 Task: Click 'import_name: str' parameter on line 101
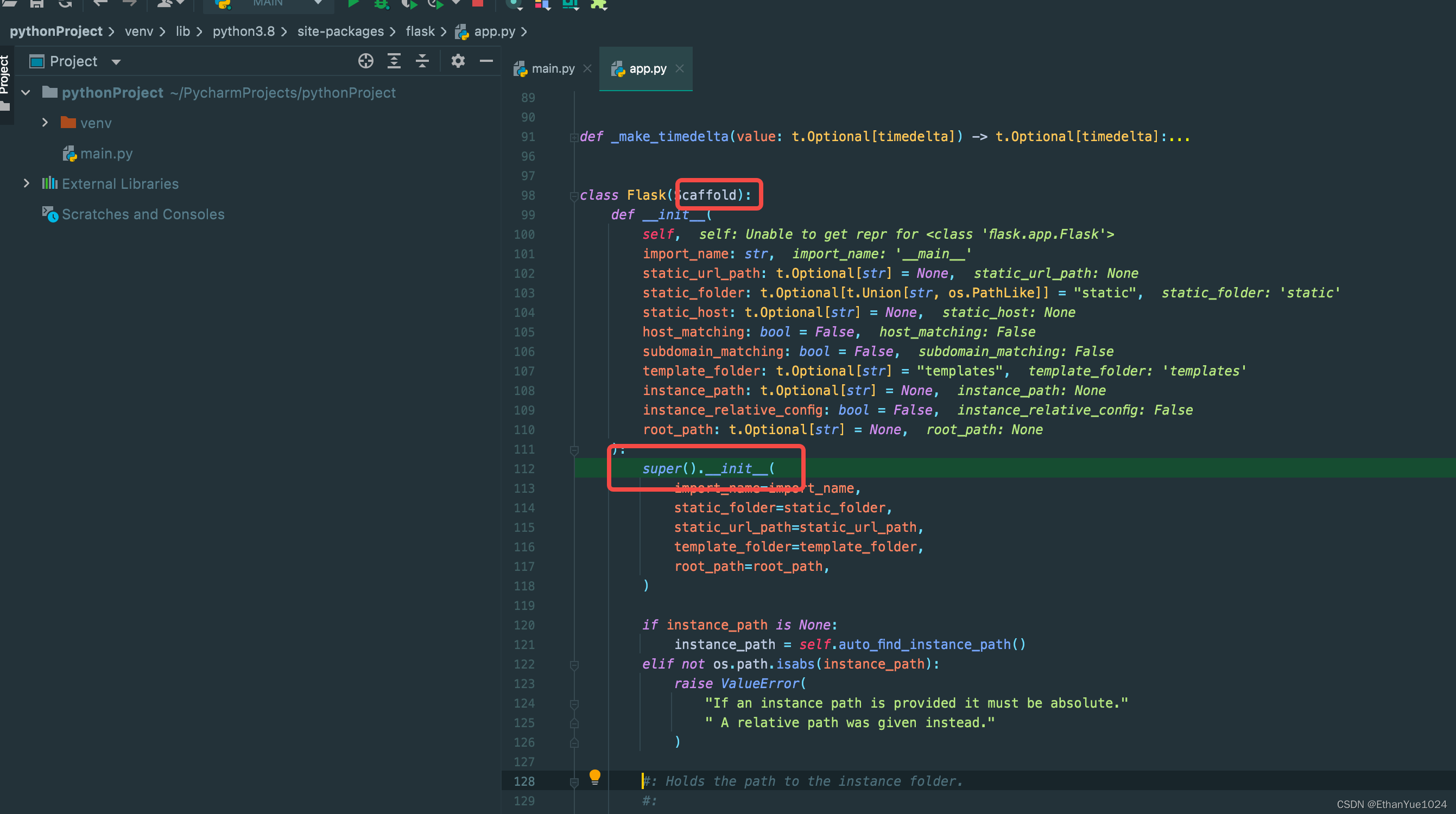[705, 253]
